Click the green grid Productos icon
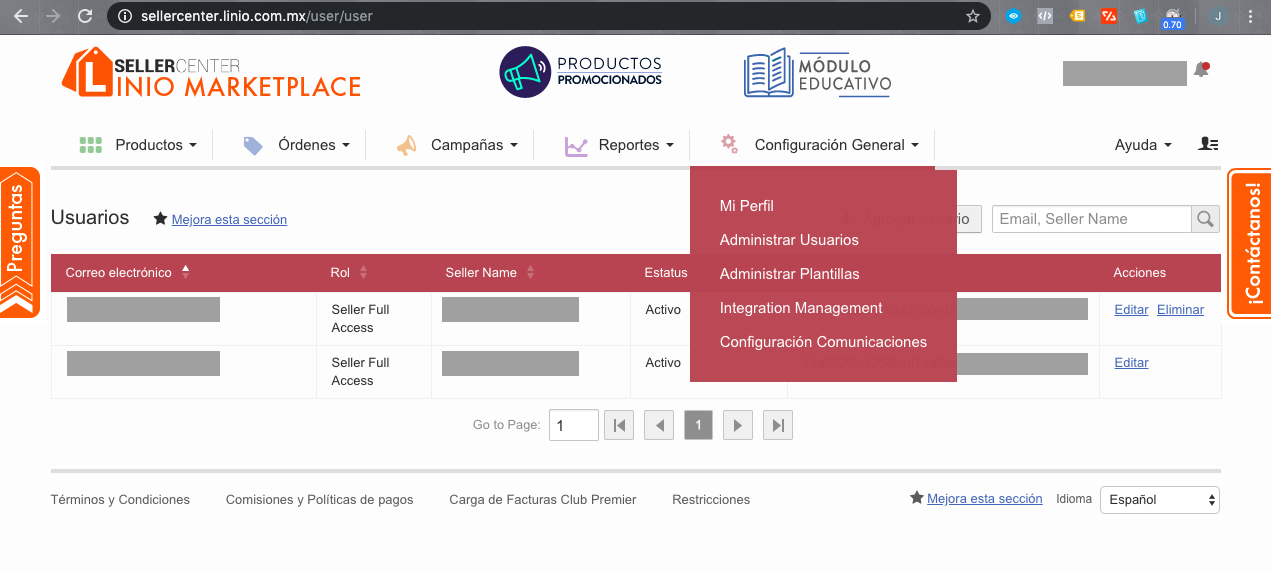This screenshot has height=571, width=1271. [x=91, y=145]
